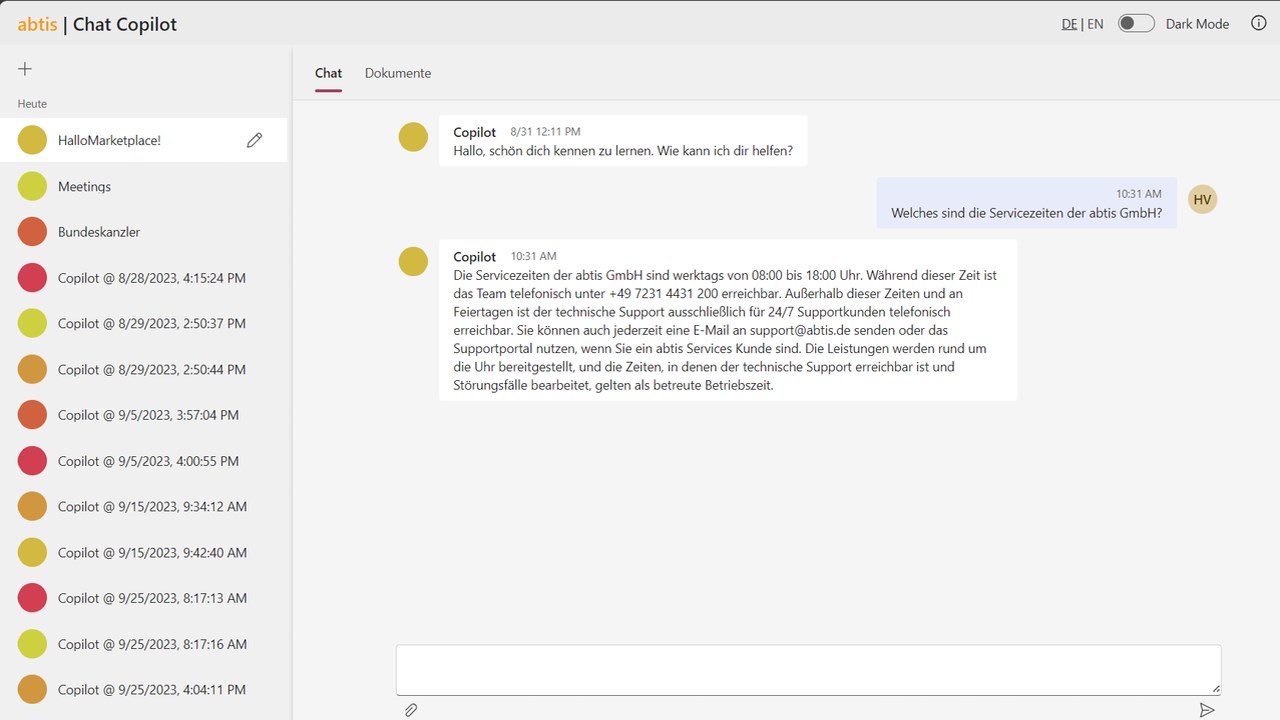Open chat Copilot @ 9/25/2023, 4:04:11 PM

143,689
